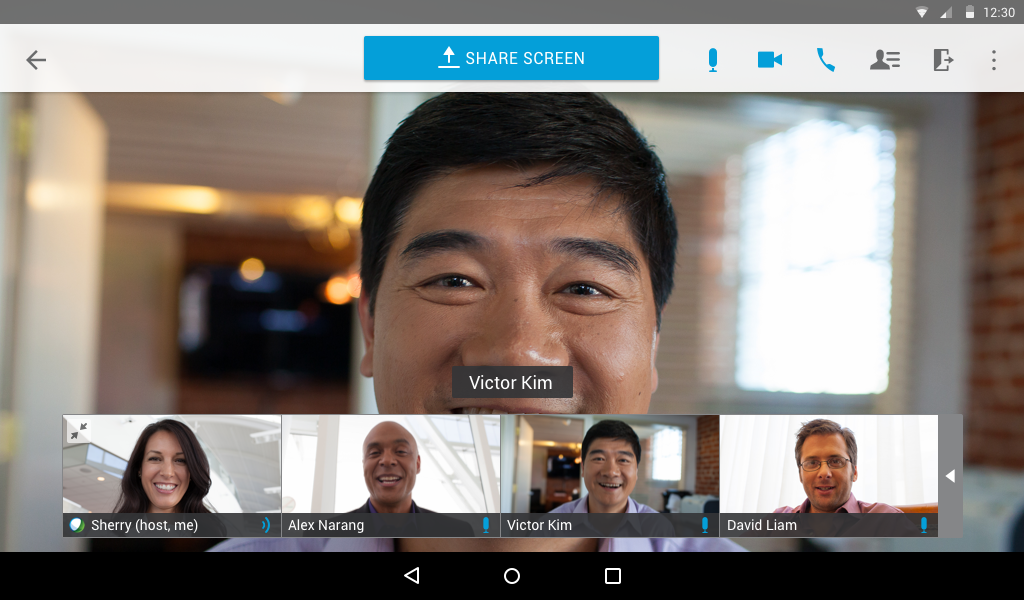Tap the cellular signal status icon
The height and width of the screenshot is (600, 1024).
coord(946,12)
